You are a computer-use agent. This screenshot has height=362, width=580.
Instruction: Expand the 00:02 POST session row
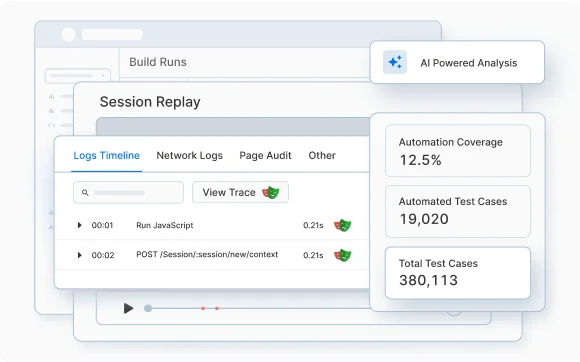point(79,255)
